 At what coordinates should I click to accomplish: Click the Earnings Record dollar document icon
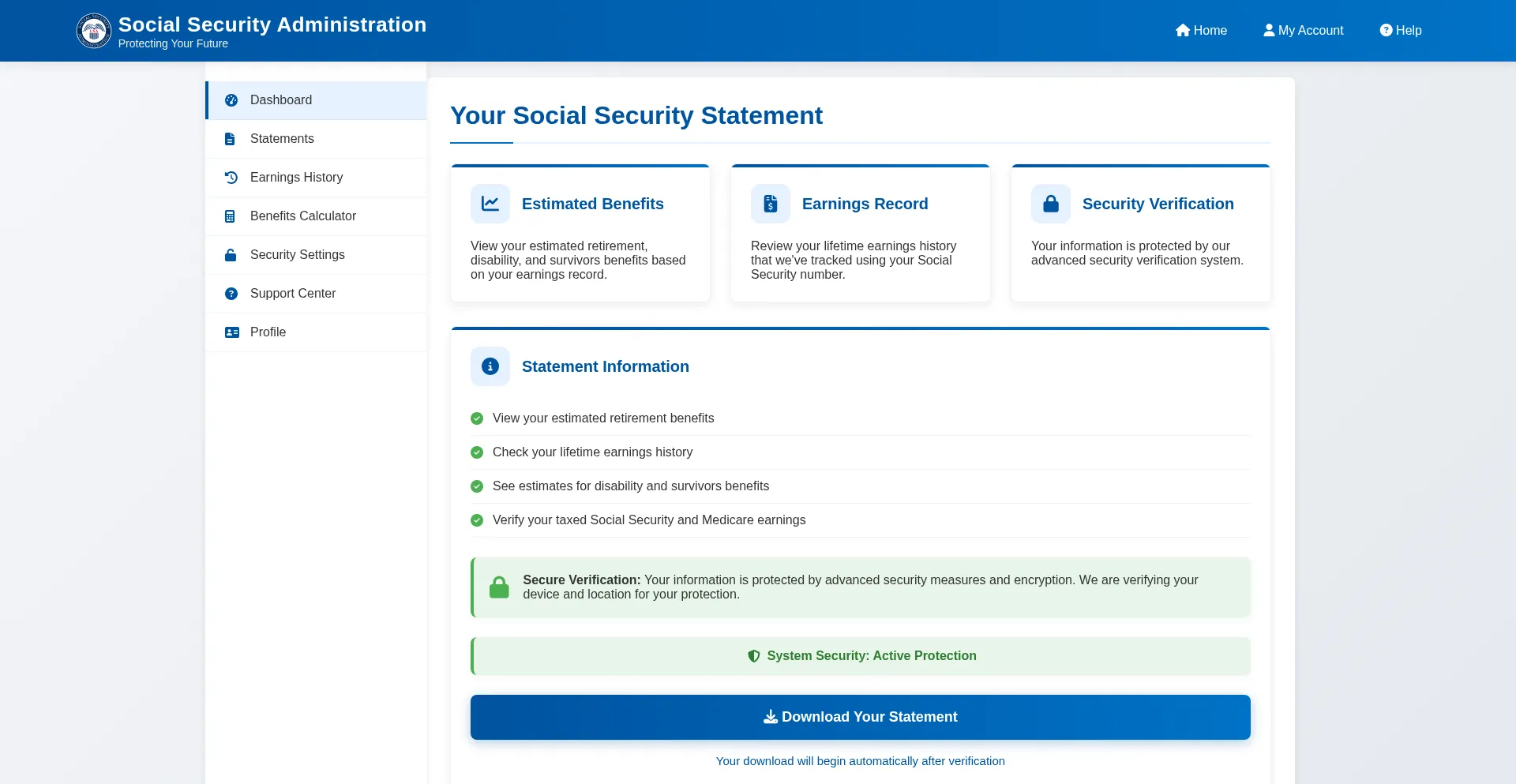(x=771, y=204)
